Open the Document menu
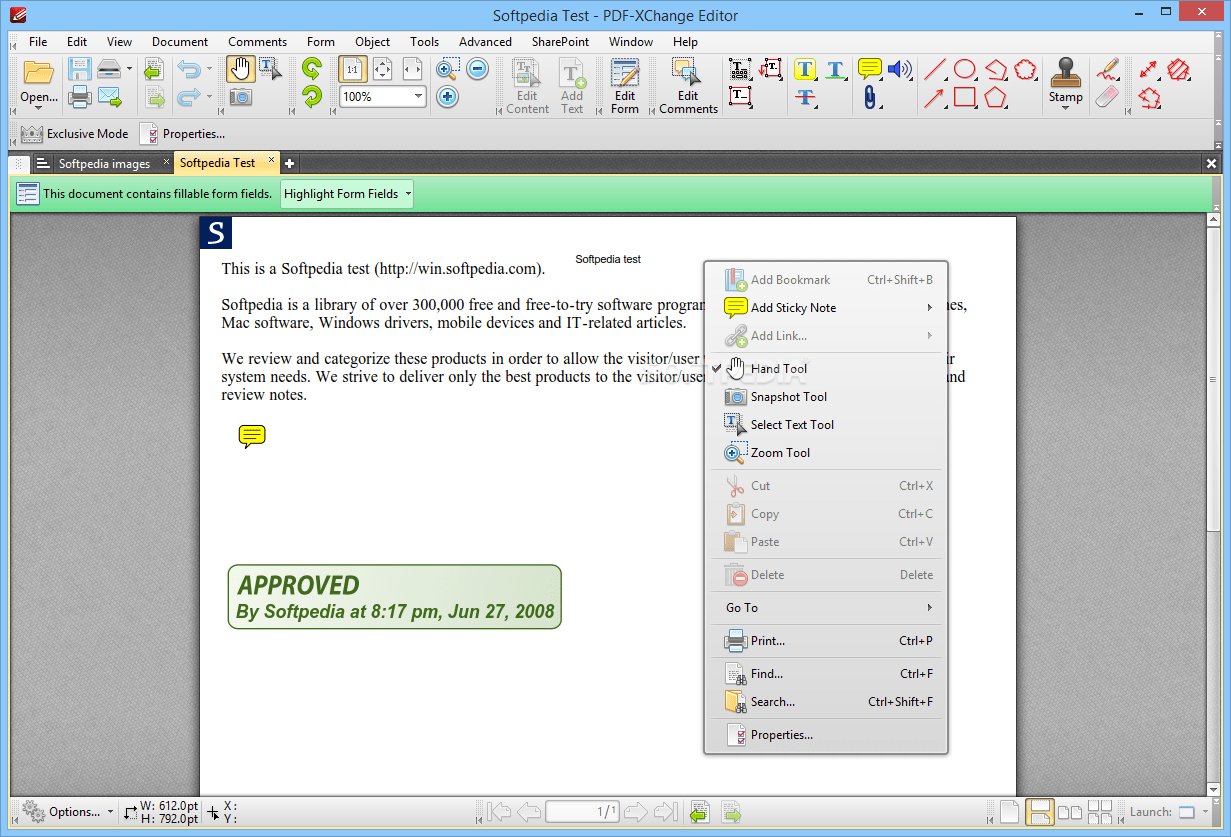 pyautogui.click(x=180, y=42)
